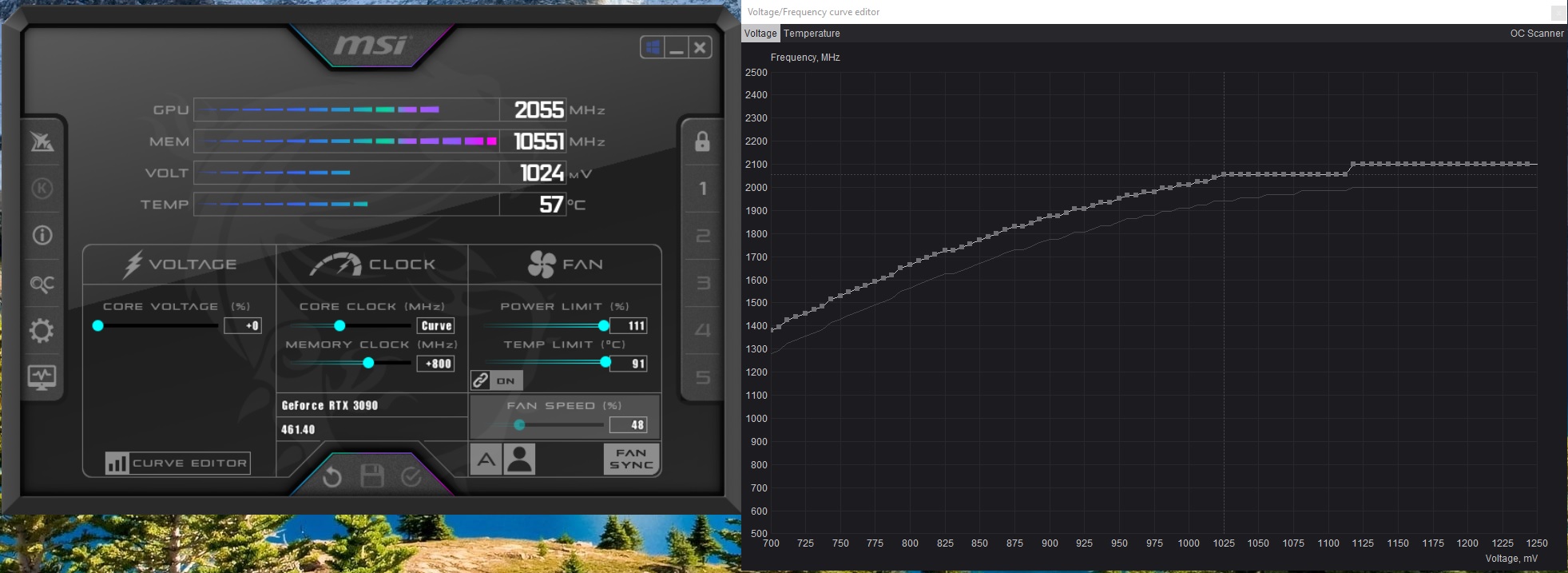Click the driver version 461.40 text
Screen dimensions: 1568x573
298,429
